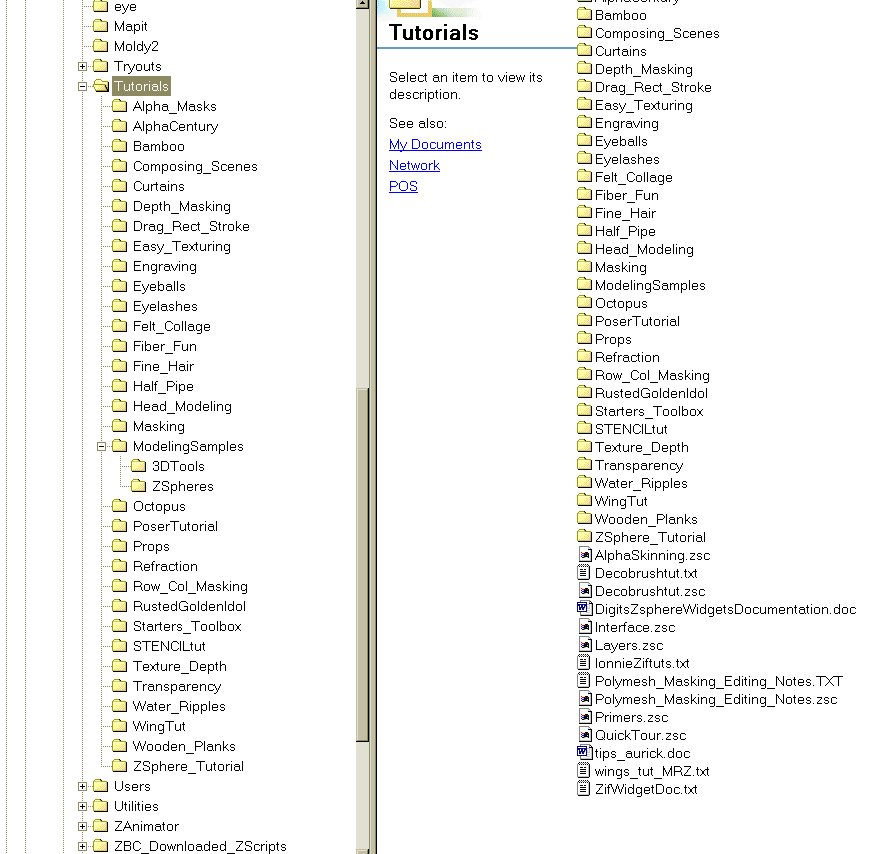Select the lonnieZiftuts.txt file icon
This screenshot has height=854, width=890.
(585, 663)
